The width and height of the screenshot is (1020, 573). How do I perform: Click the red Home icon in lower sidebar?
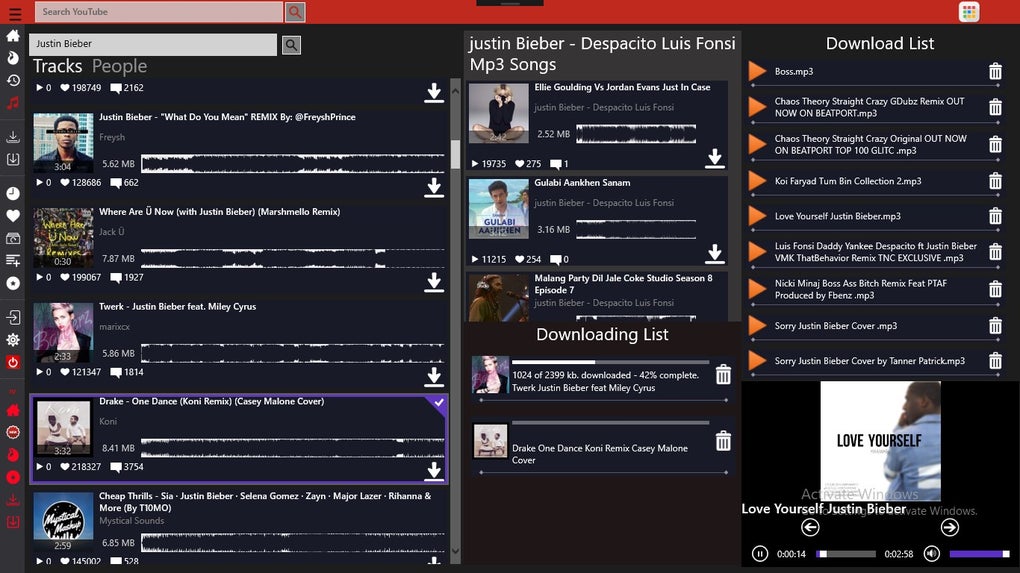13,410
